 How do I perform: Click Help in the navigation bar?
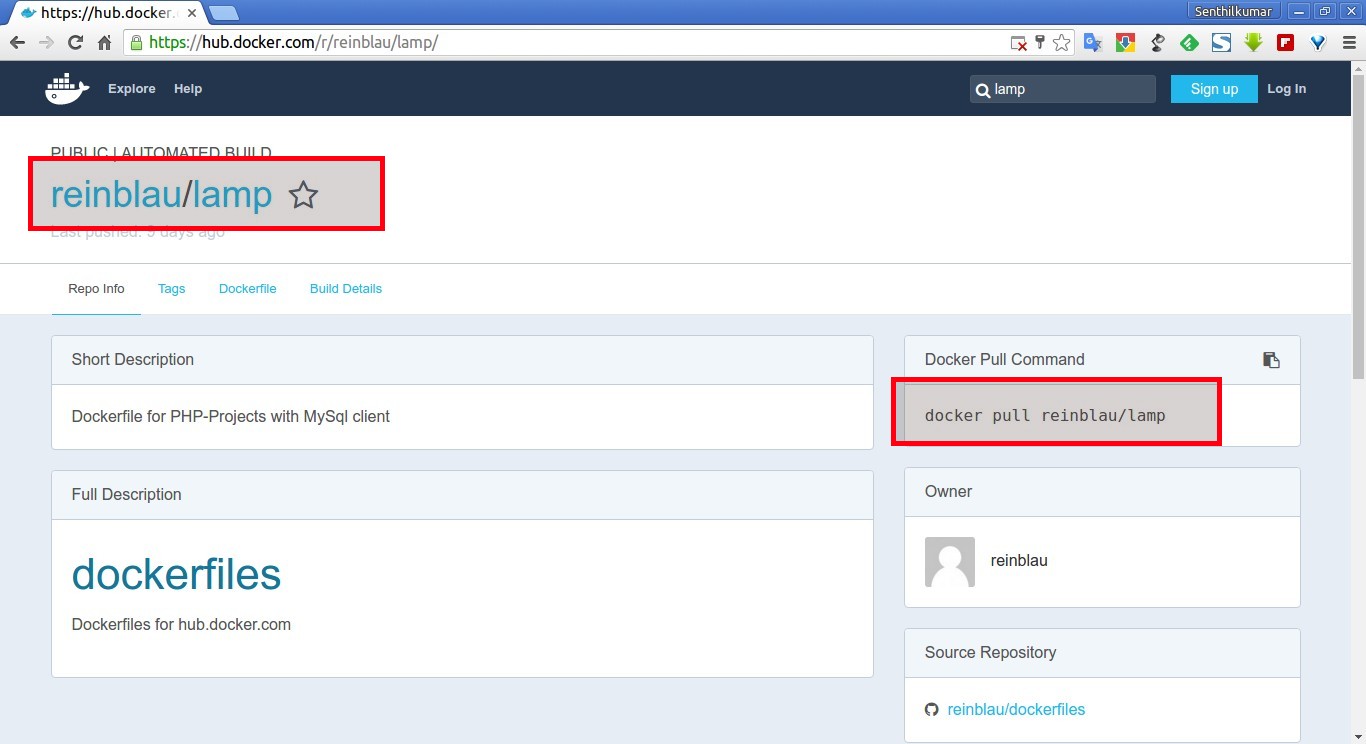[188, 89]
